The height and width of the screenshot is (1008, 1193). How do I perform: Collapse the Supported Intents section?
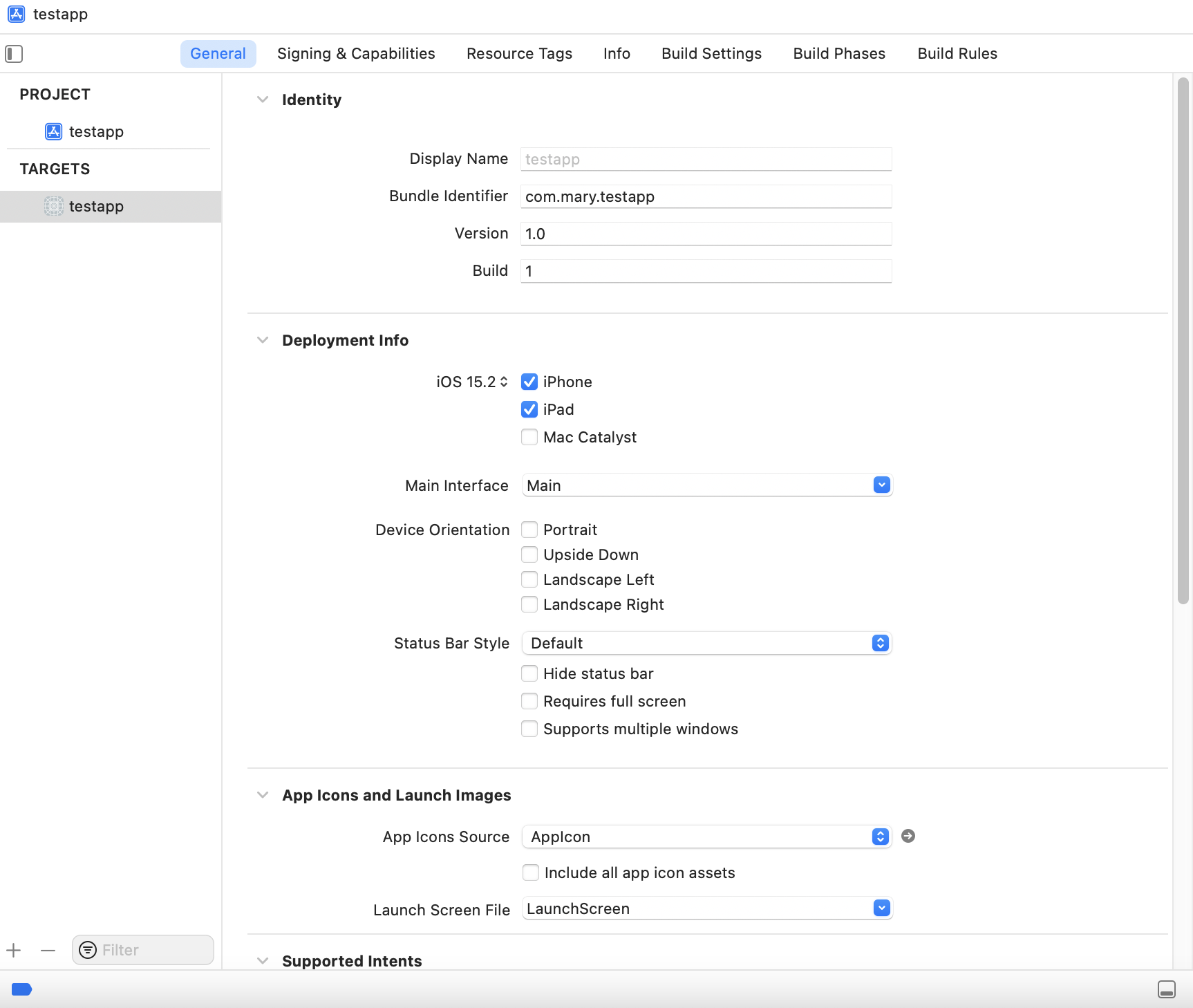[263, 961]
